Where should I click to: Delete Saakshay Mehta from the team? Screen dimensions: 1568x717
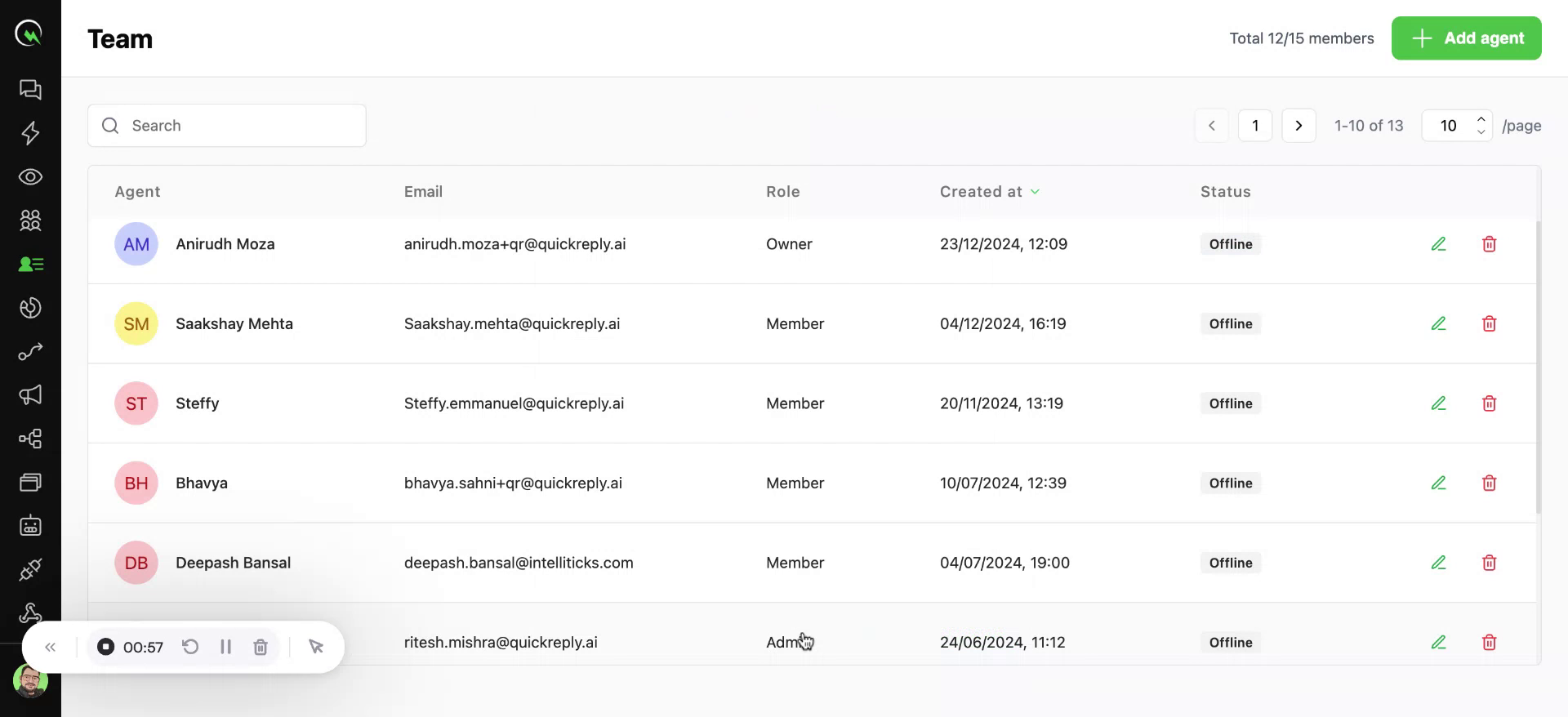point(1489,324)
